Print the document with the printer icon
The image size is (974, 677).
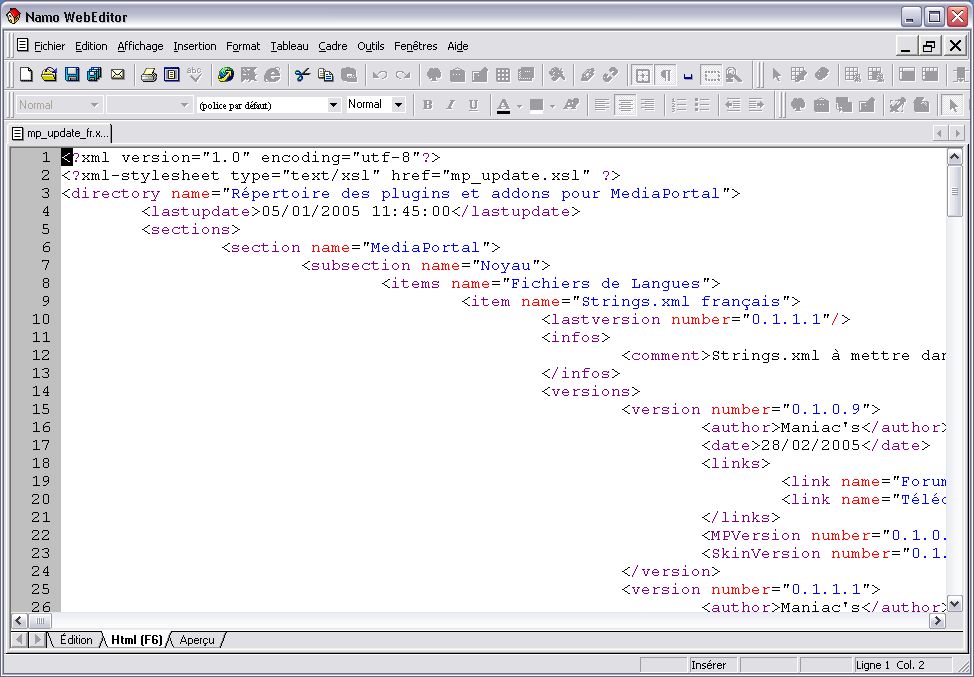(148, 75)
